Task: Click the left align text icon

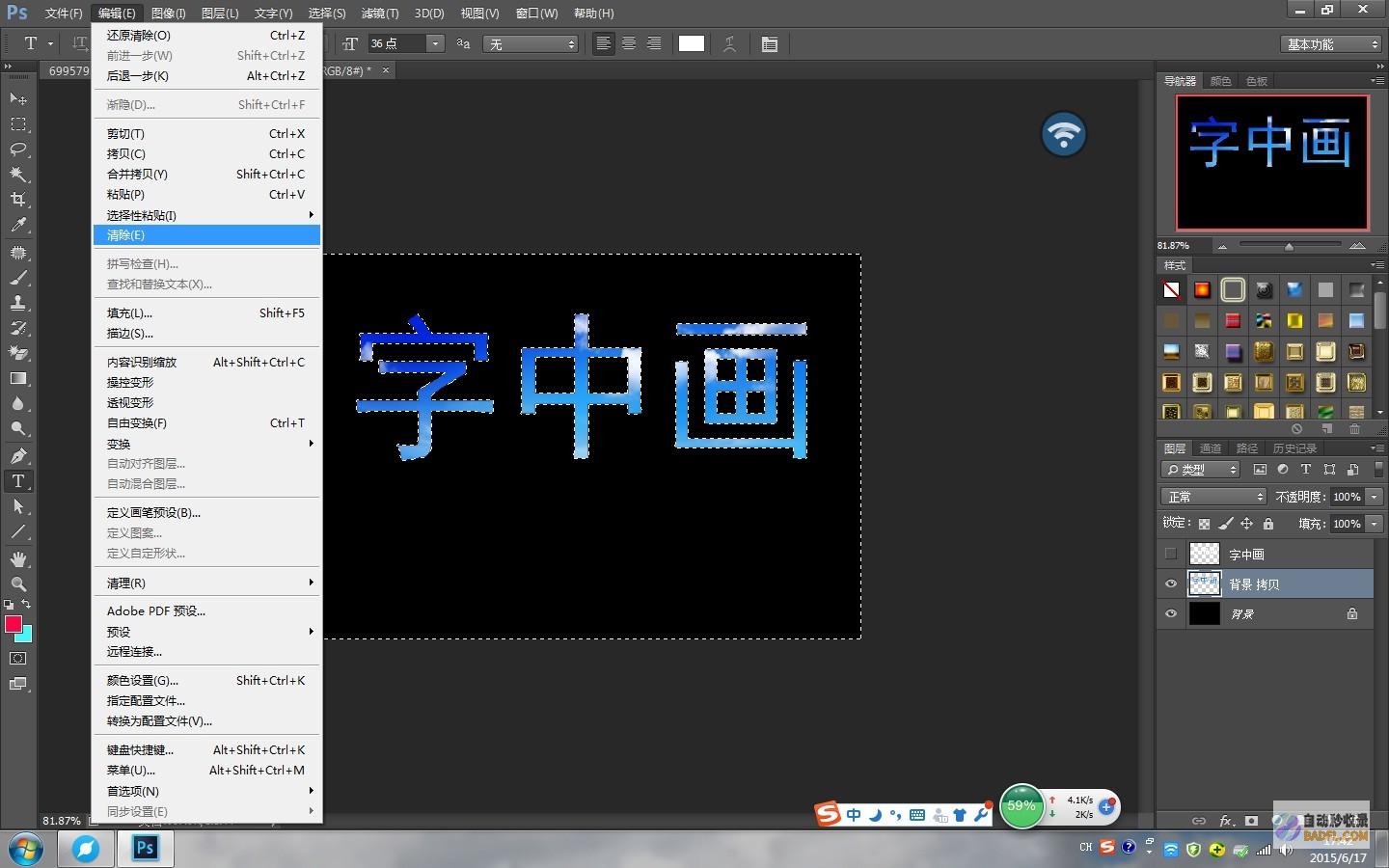Action: click(x=604, y=43)
